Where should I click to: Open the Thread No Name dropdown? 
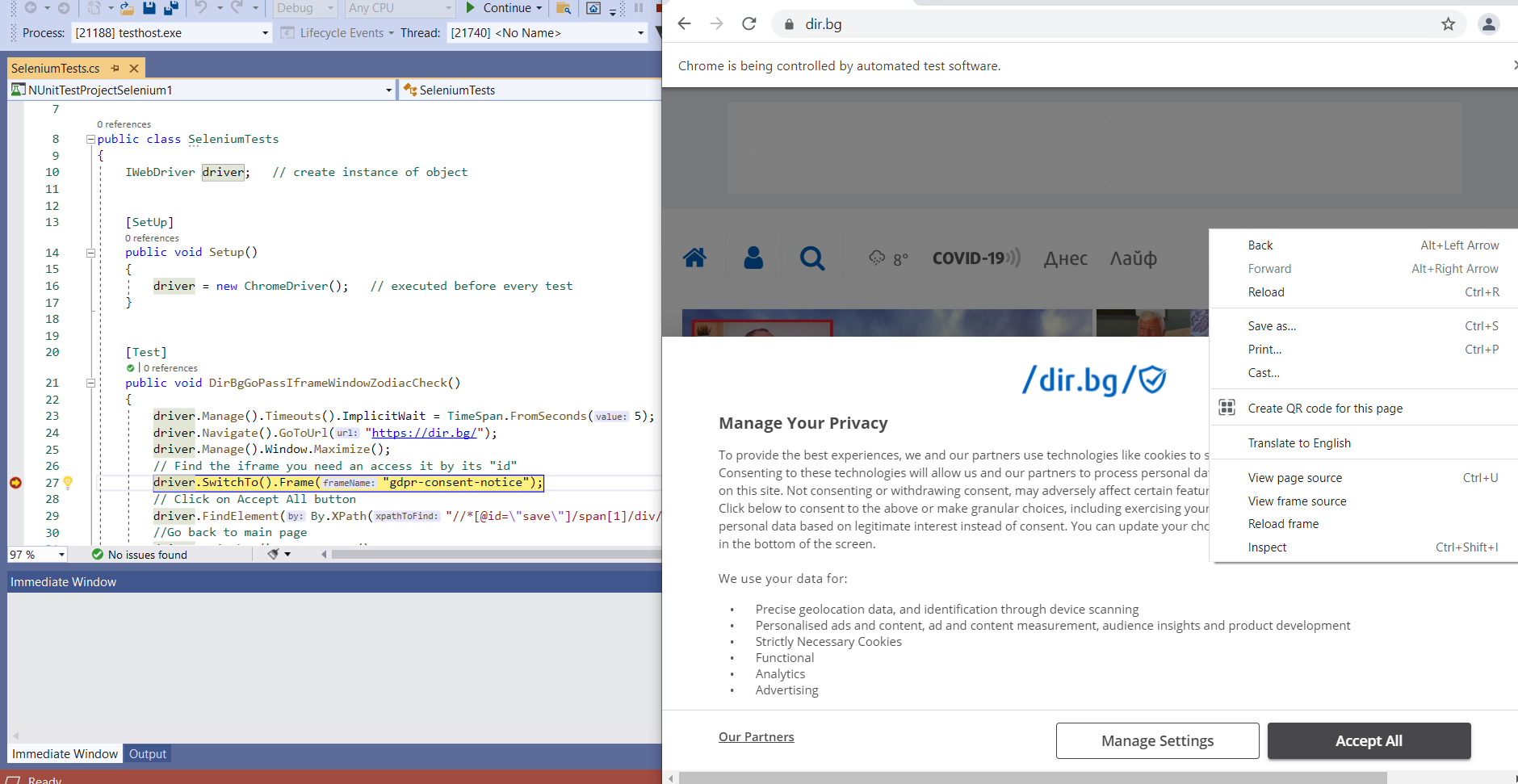(547, 33)
